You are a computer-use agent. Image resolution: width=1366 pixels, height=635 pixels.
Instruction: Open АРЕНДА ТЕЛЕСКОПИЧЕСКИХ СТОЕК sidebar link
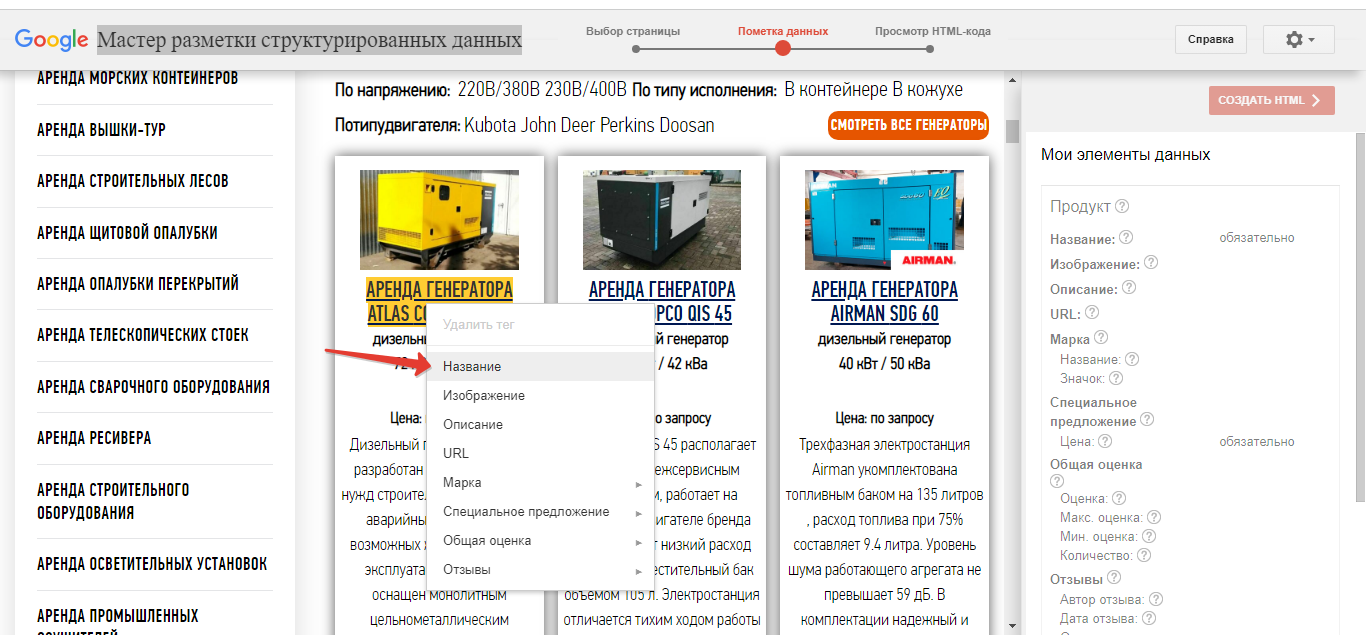tap(143, 335)
